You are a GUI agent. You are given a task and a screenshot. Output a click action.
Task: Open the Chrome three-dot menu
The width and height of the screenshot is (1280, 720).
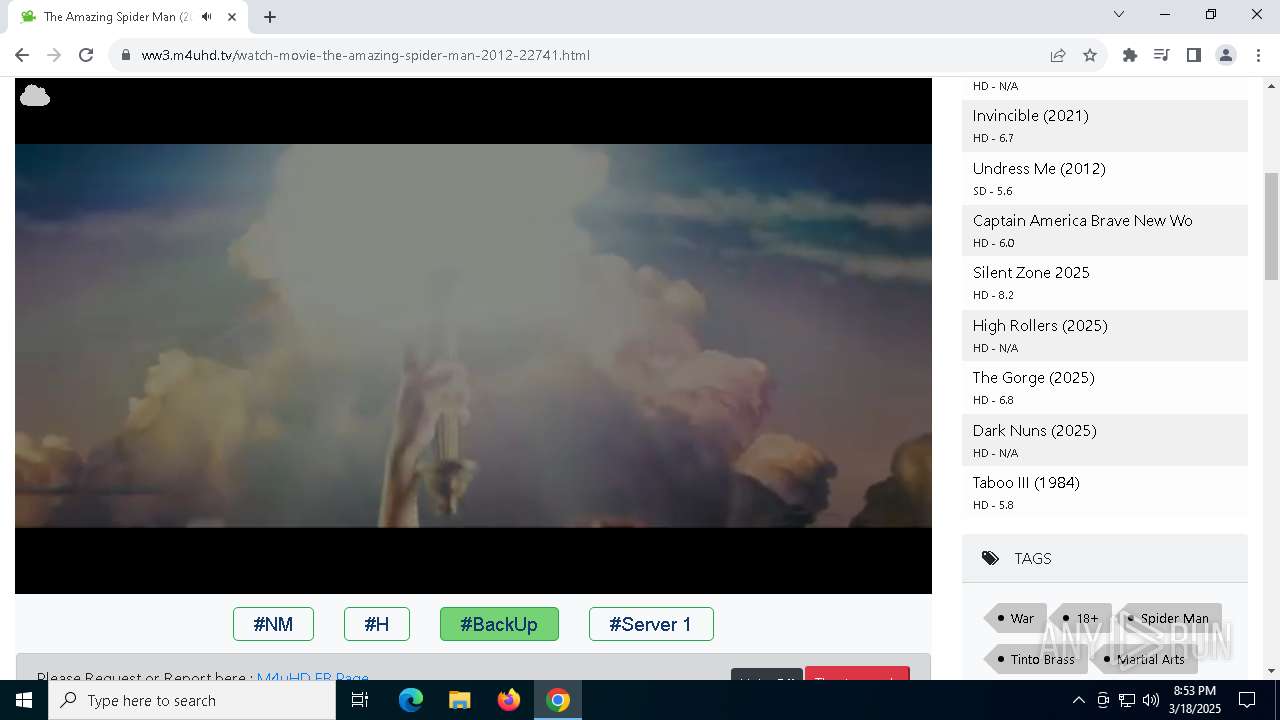pos(1258,55)
